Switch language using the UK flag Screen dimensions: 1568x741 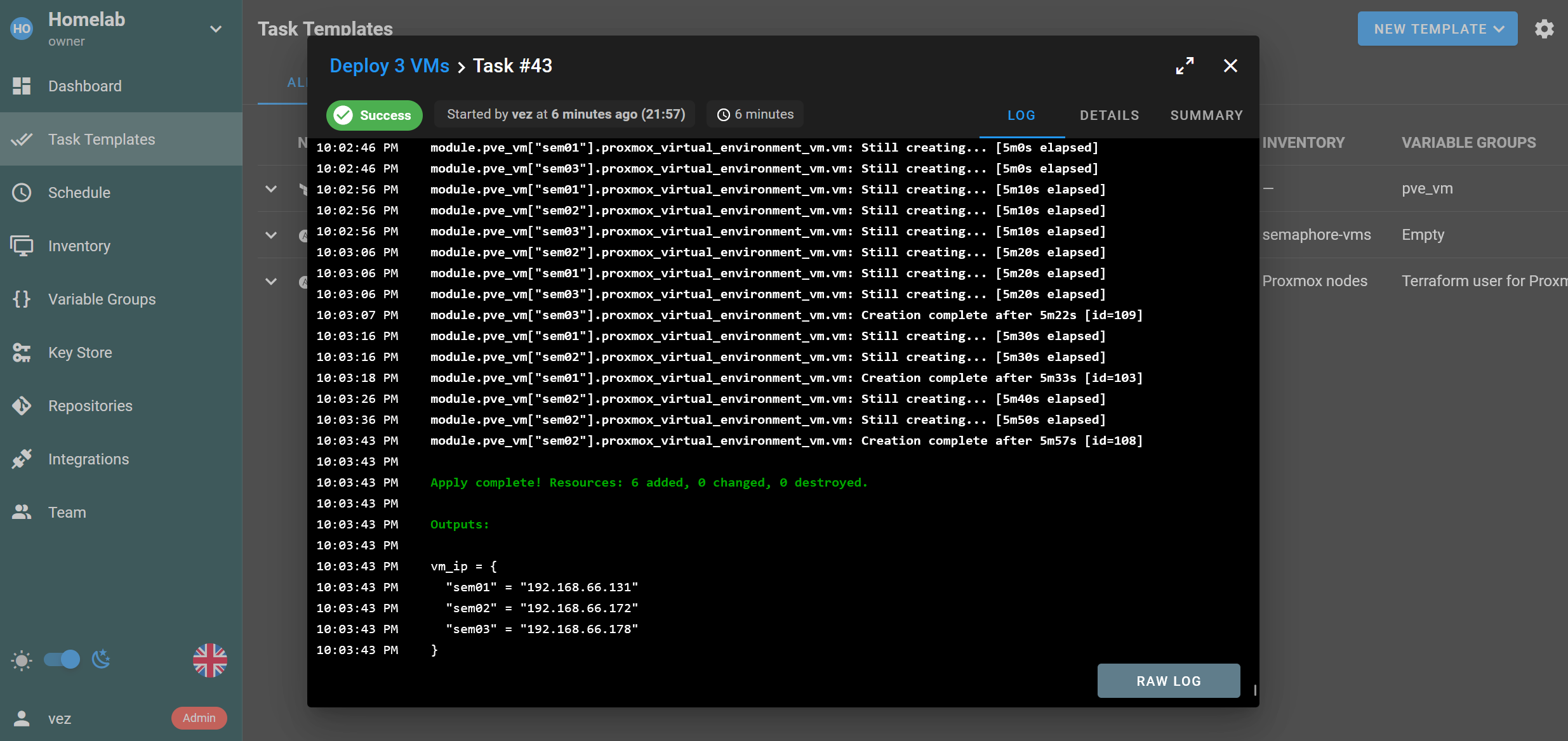coord(209,660)
